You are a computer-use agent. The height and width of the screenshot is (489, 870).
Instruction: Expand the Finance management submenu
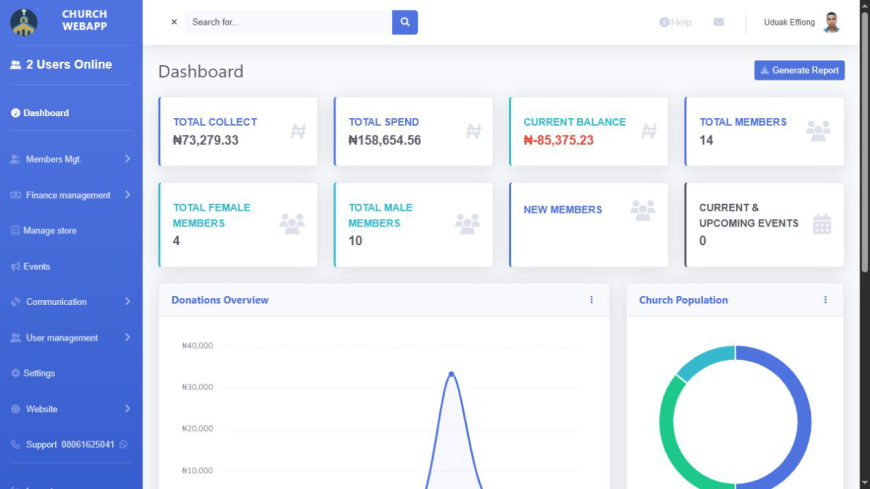71,195
